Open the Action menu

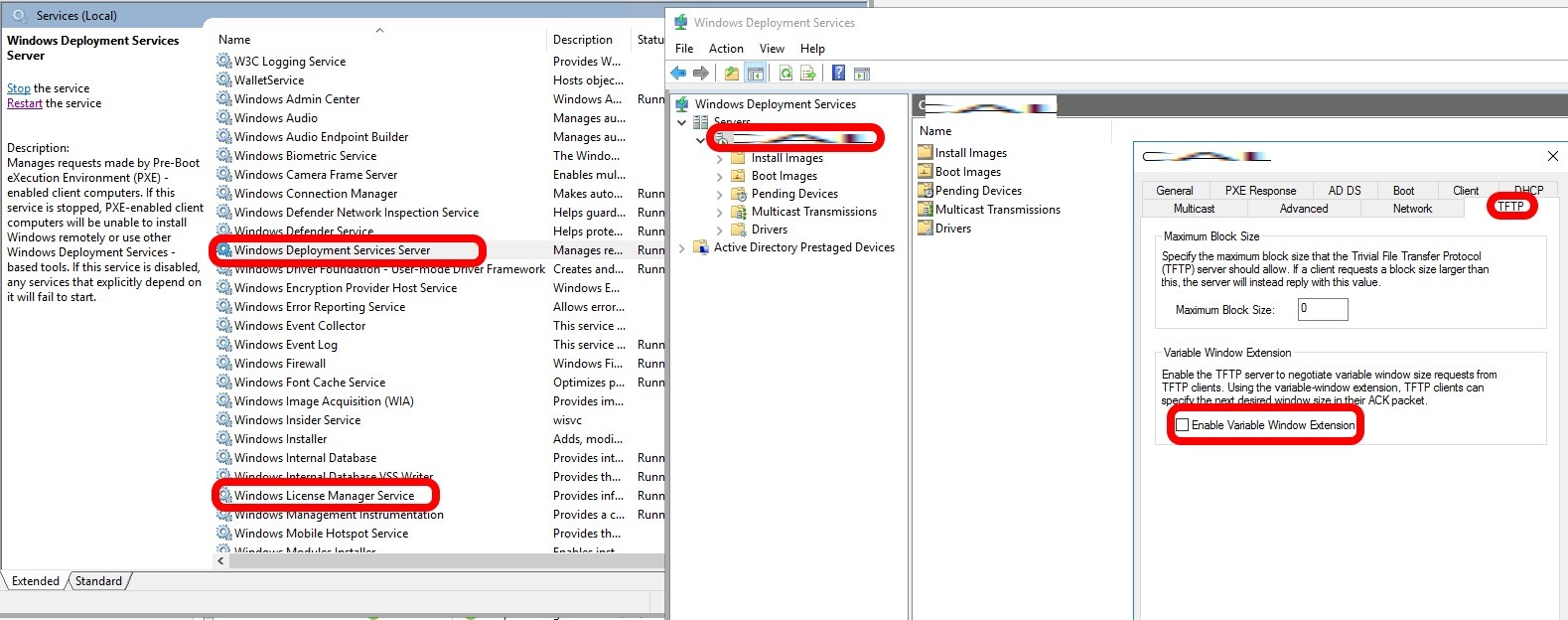click(x=725, y=49)
